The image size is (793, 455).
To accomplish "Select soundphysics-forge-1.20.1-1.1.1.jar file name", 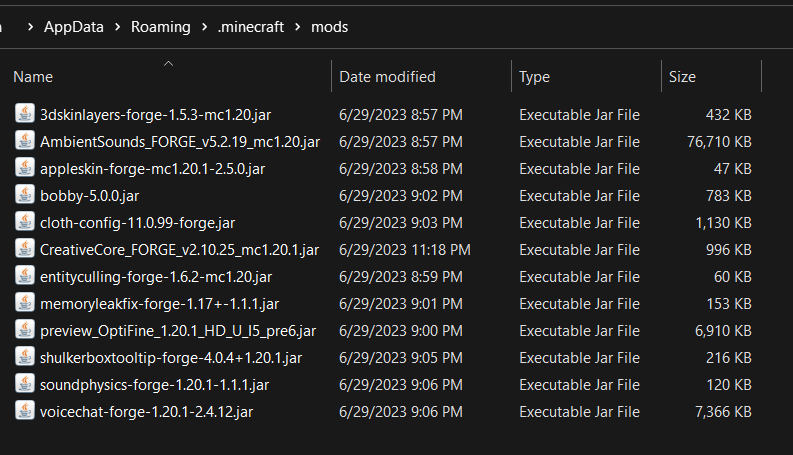I will 154,385.
